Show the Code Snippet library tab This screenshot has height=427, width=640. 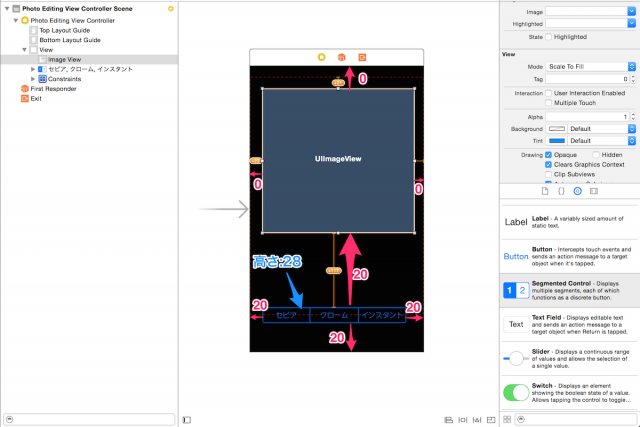tap(561, 191)
